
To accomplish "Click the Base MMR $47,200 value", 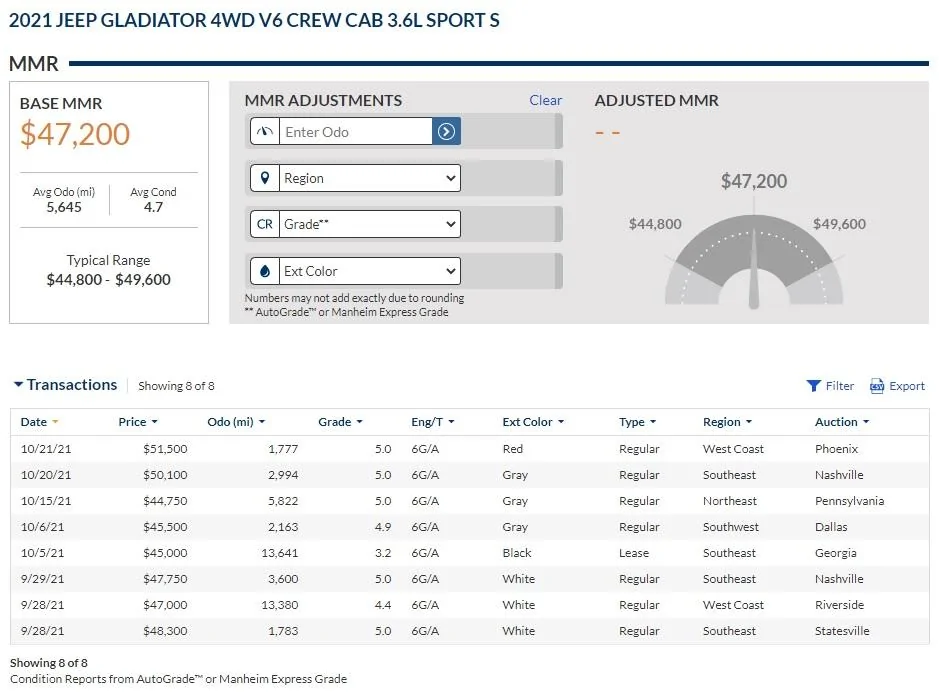I will point(75,134).
